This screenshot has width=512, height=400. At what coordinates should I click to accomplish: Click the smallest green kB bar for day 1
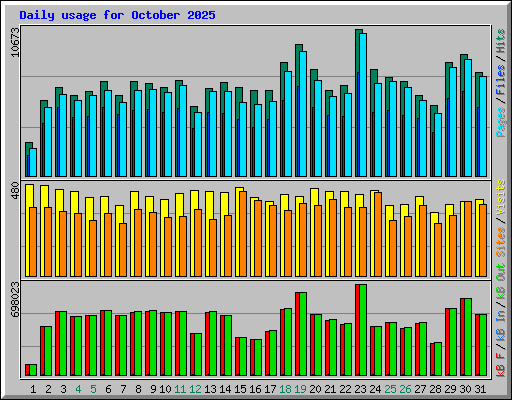pyautogui.click(x=33, y=370)
